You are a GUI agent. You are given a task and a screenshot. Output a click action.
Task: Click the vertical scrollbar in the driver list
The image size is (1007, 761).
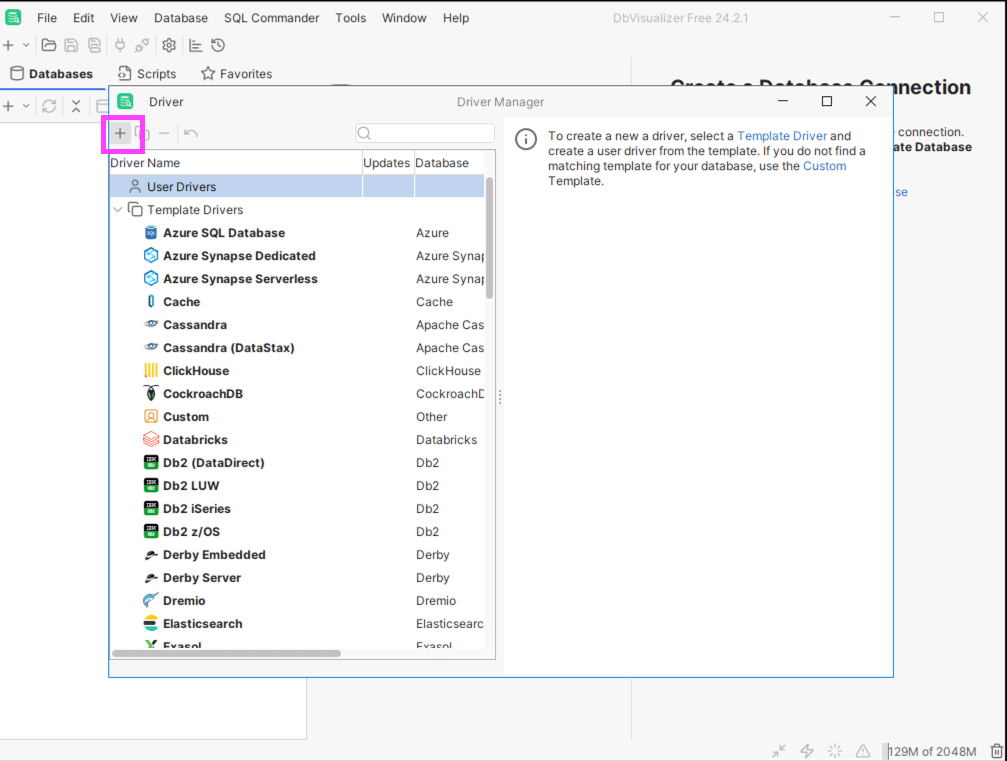pos(490,238)
